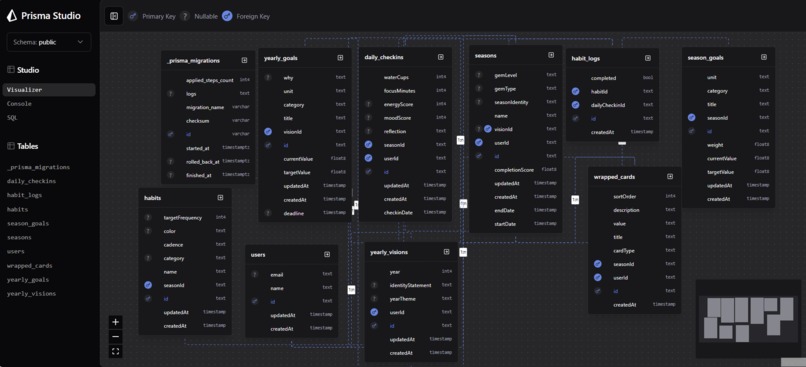Open season_goals in the Tables list
Viewport: 806px width, 367px height.
[28, 224]
